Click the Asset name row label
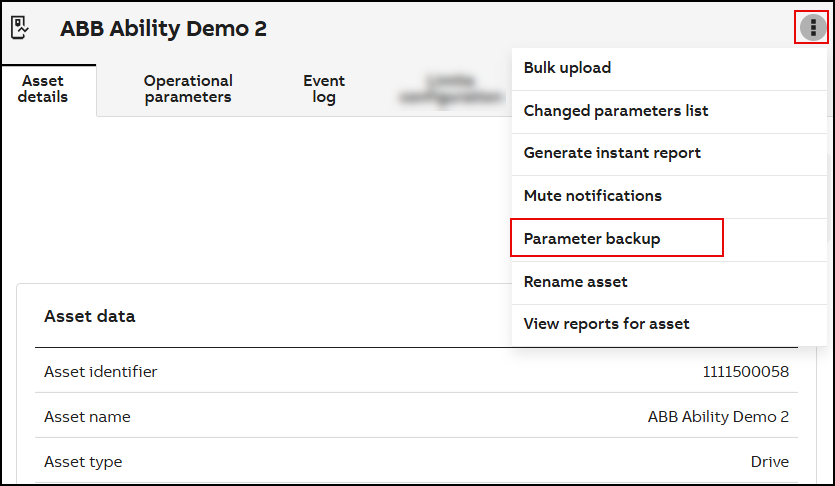 [x=87, y=417]
